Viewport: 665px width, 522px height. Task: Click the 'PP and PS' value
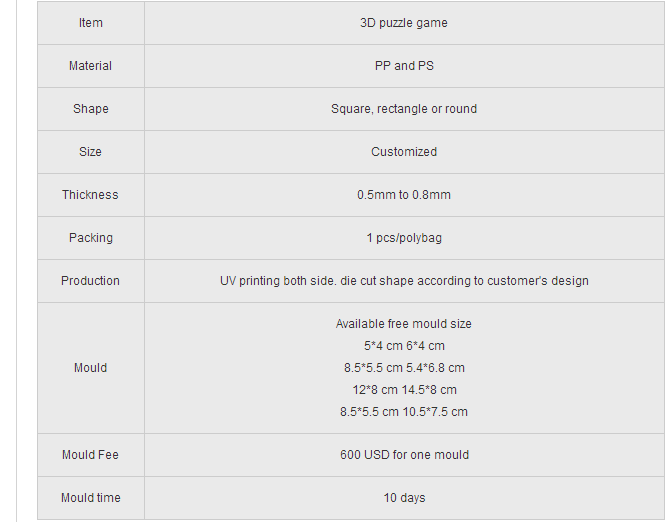pyautogui.click(x=404, y=66)
